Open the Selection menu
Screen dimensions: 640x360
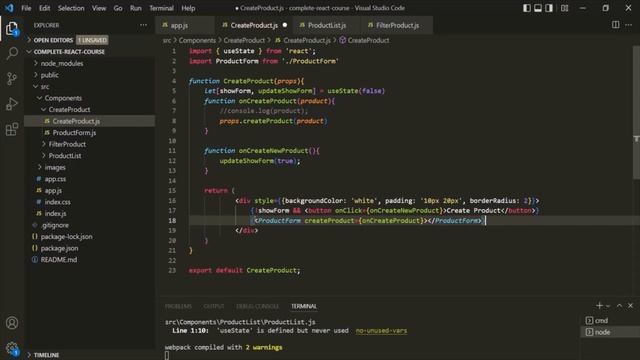click(x=71, y=8)
